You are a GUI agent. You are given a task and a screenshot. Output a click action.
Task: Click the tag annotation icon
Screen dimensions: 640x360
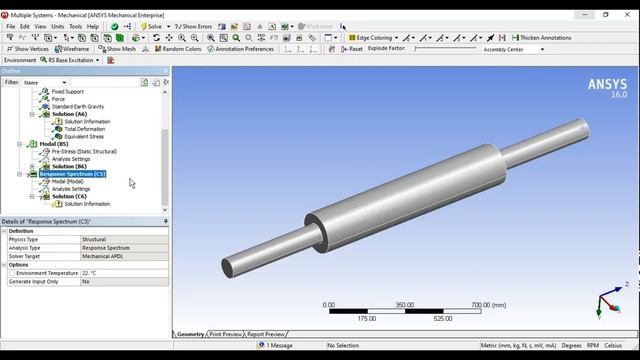(312, 38)
